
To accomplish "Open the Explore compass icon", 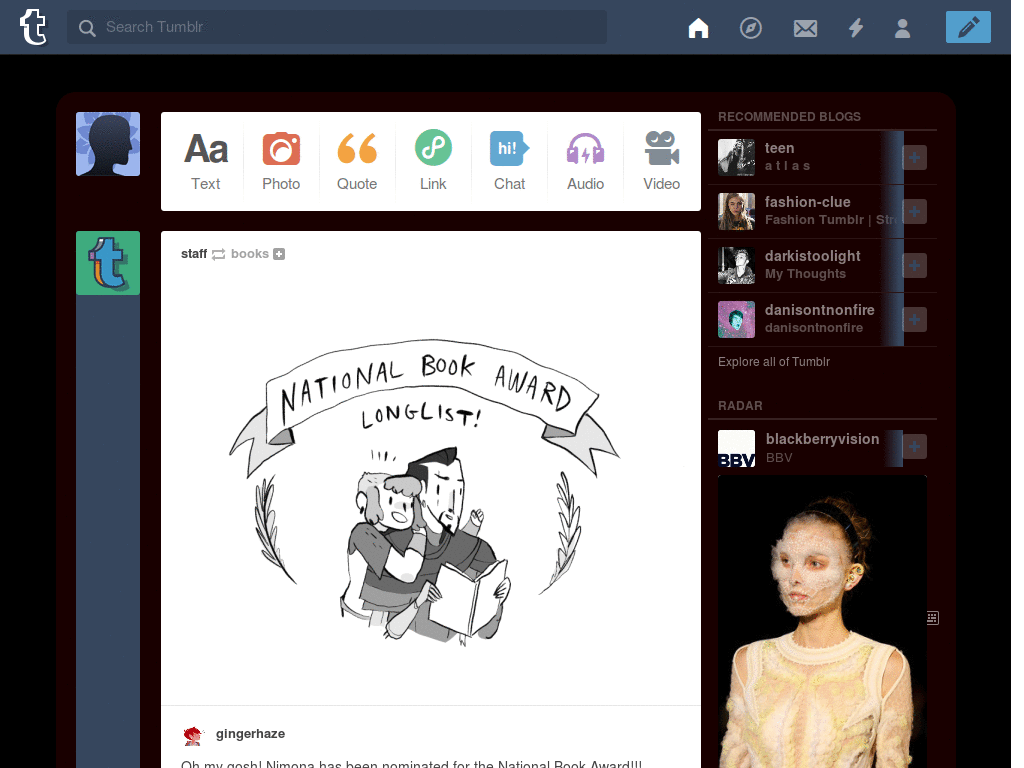I will [x=750, y=27].
